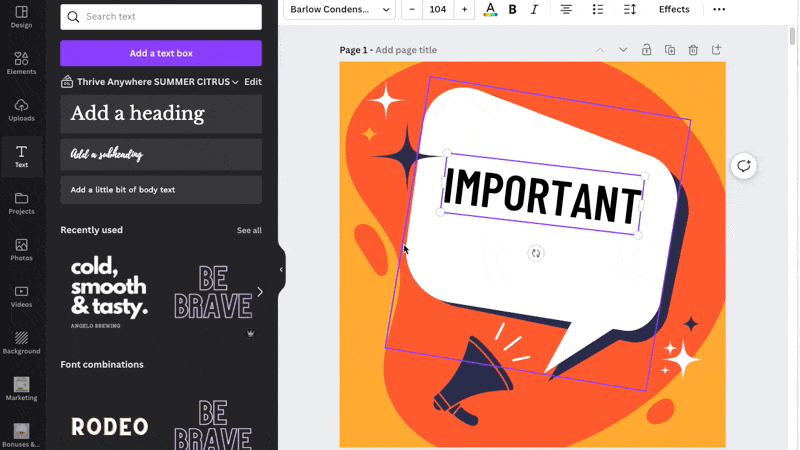Viewport: 800px width, 450px height.
Task: Open the text color picker
Action: [490, 9]
